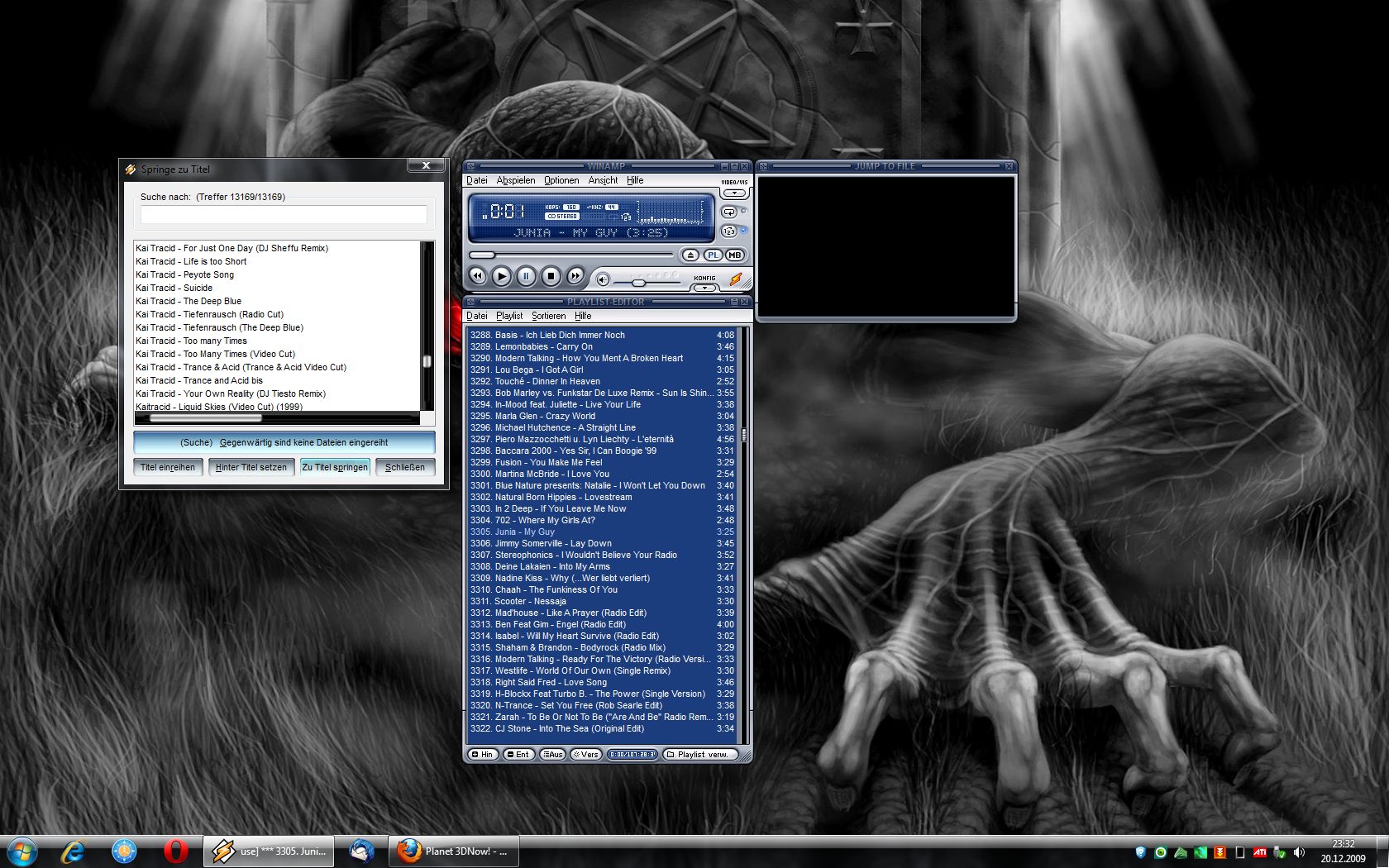Open the Hilfe menu in Playlist-Editor
This screenshot has width=1389, height=868.
click(583, 316)
